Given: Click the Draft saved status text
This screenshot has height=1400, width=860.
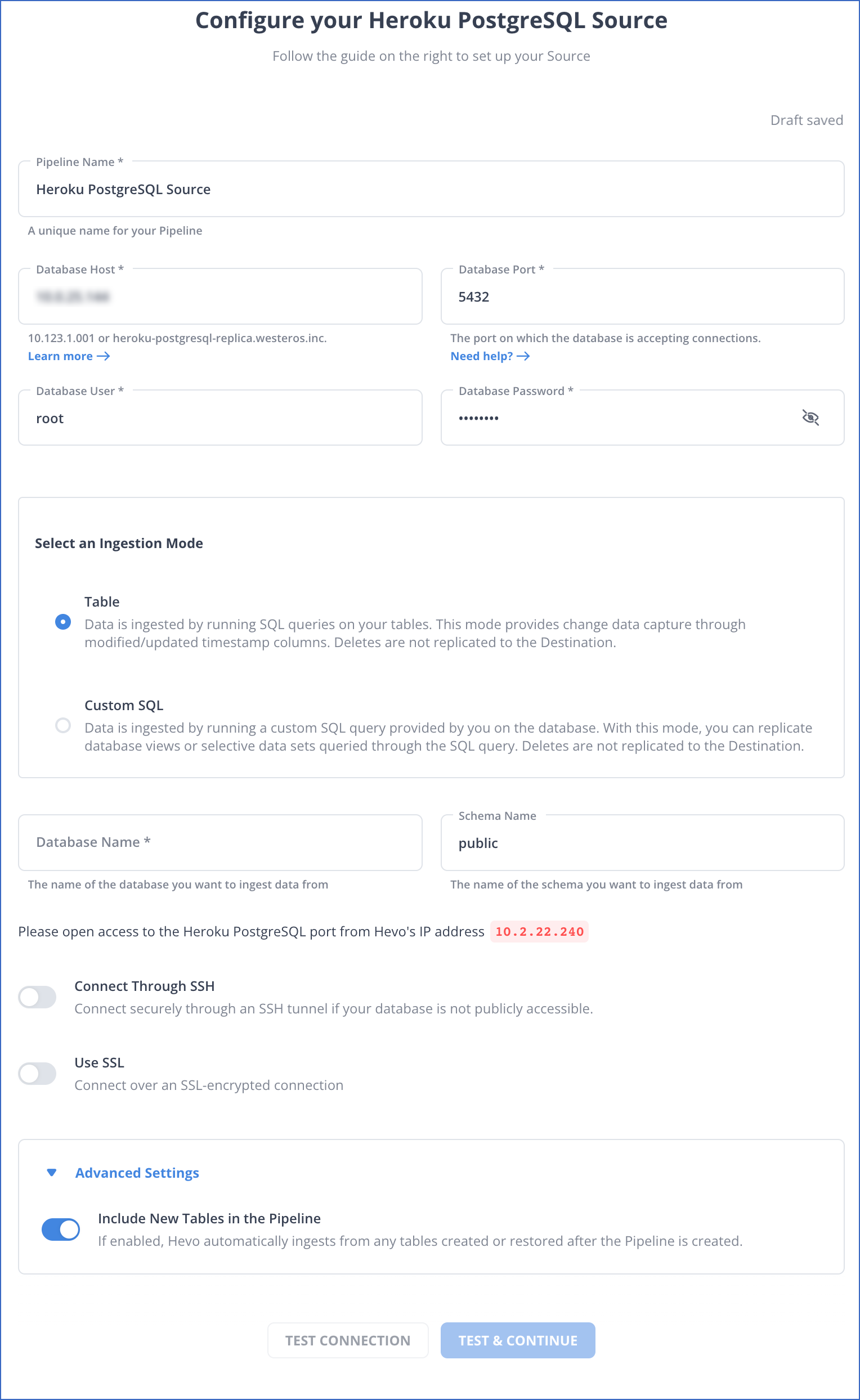Looking at the screenshot, I should coord(807,120).
